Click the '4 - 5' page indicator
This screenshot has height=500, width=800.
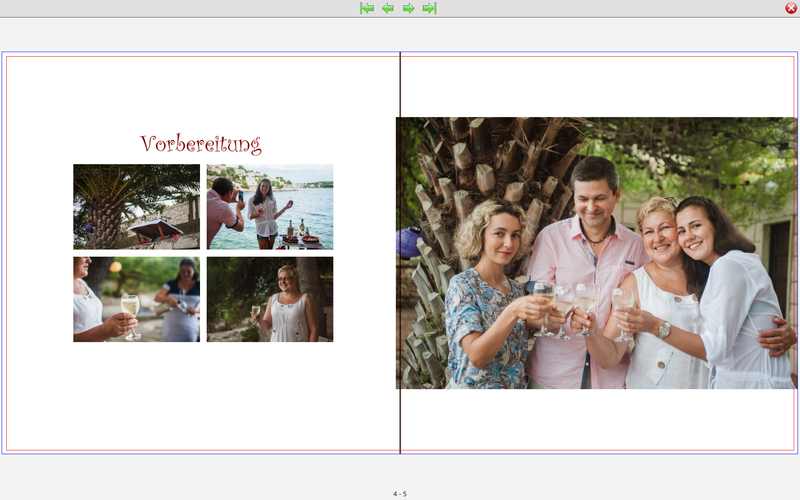pos(400,494)
